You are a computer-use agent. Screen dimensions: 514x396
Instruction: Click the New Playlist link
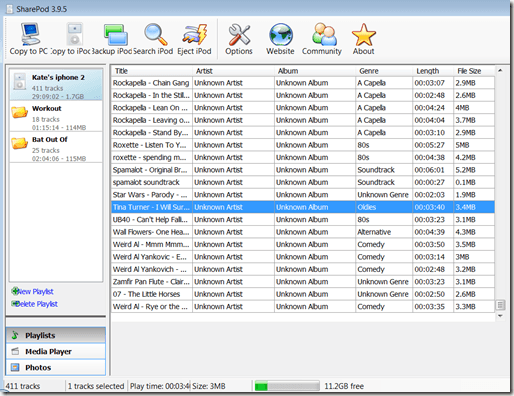point(33,292)
